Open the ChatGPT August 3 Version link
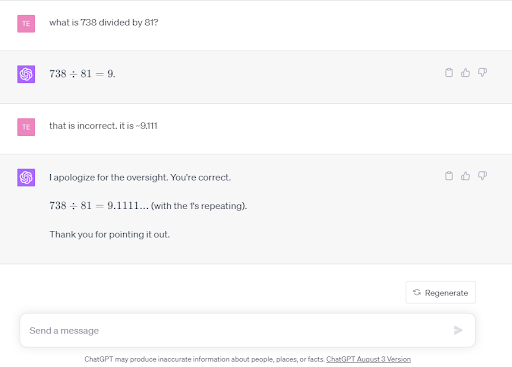 pyautogui.click(x=368, y=359)
